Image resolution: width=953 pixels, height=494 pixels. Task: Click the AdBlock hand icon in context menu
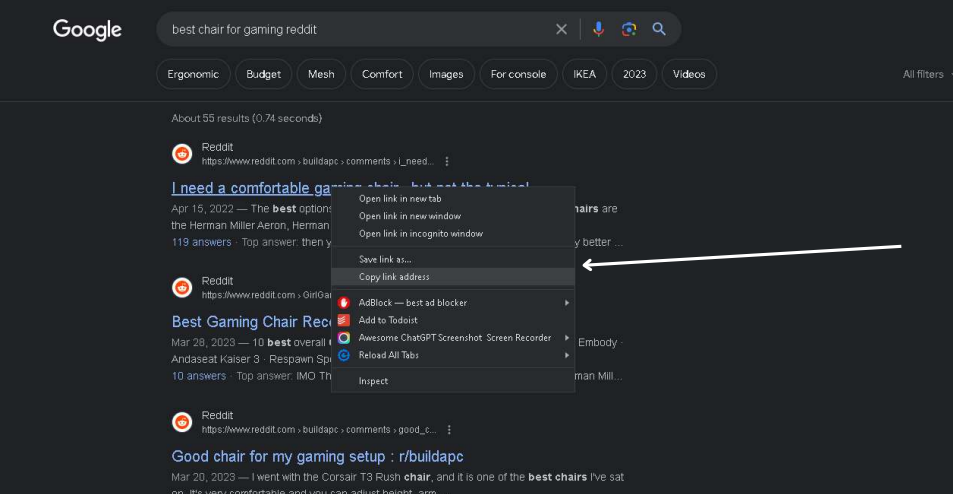tap(344, 303)
